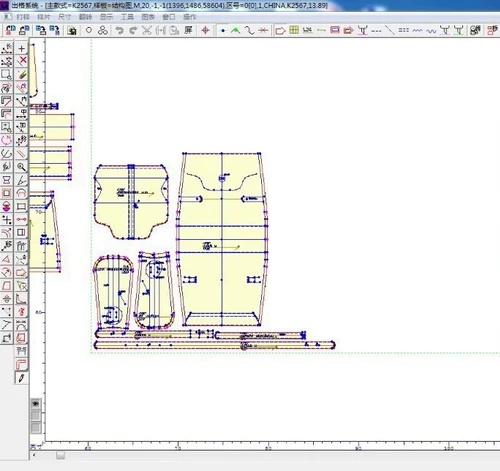Viewport: 500px width, 471px height.
Task: Select the green pencil eraser tool
Action: tap(22, 74)
